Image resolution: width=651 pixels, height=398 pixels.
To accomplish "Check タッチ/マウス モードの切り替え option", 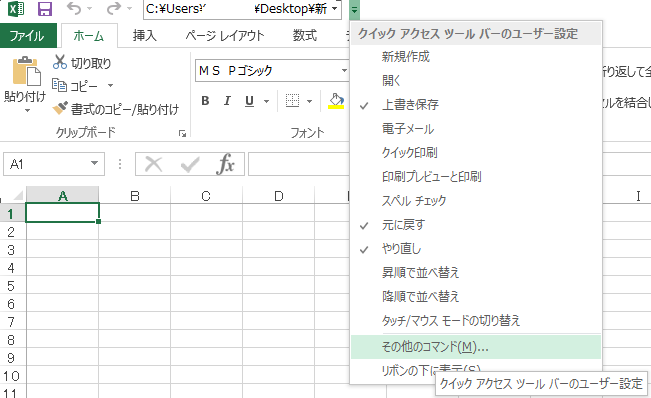I will click(x=476, y=321).
